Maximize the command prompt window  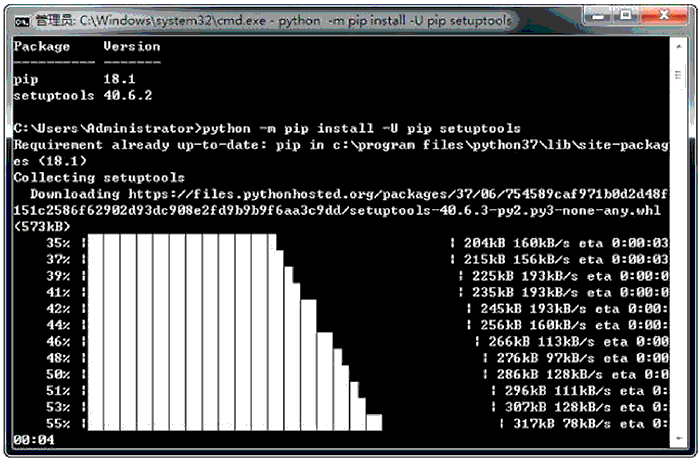pyautogui.click(x=626, y=17)
